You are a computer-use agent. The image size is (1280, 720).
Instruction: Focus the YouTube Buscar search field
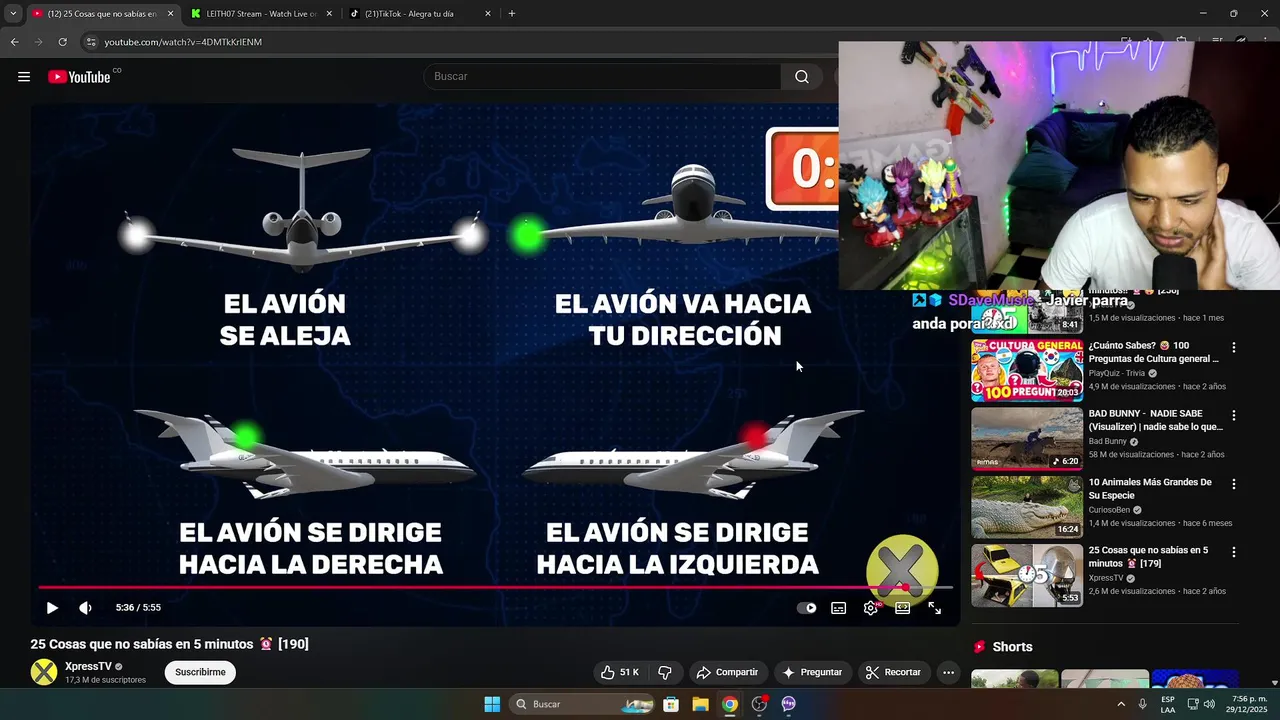click(603, 77)
